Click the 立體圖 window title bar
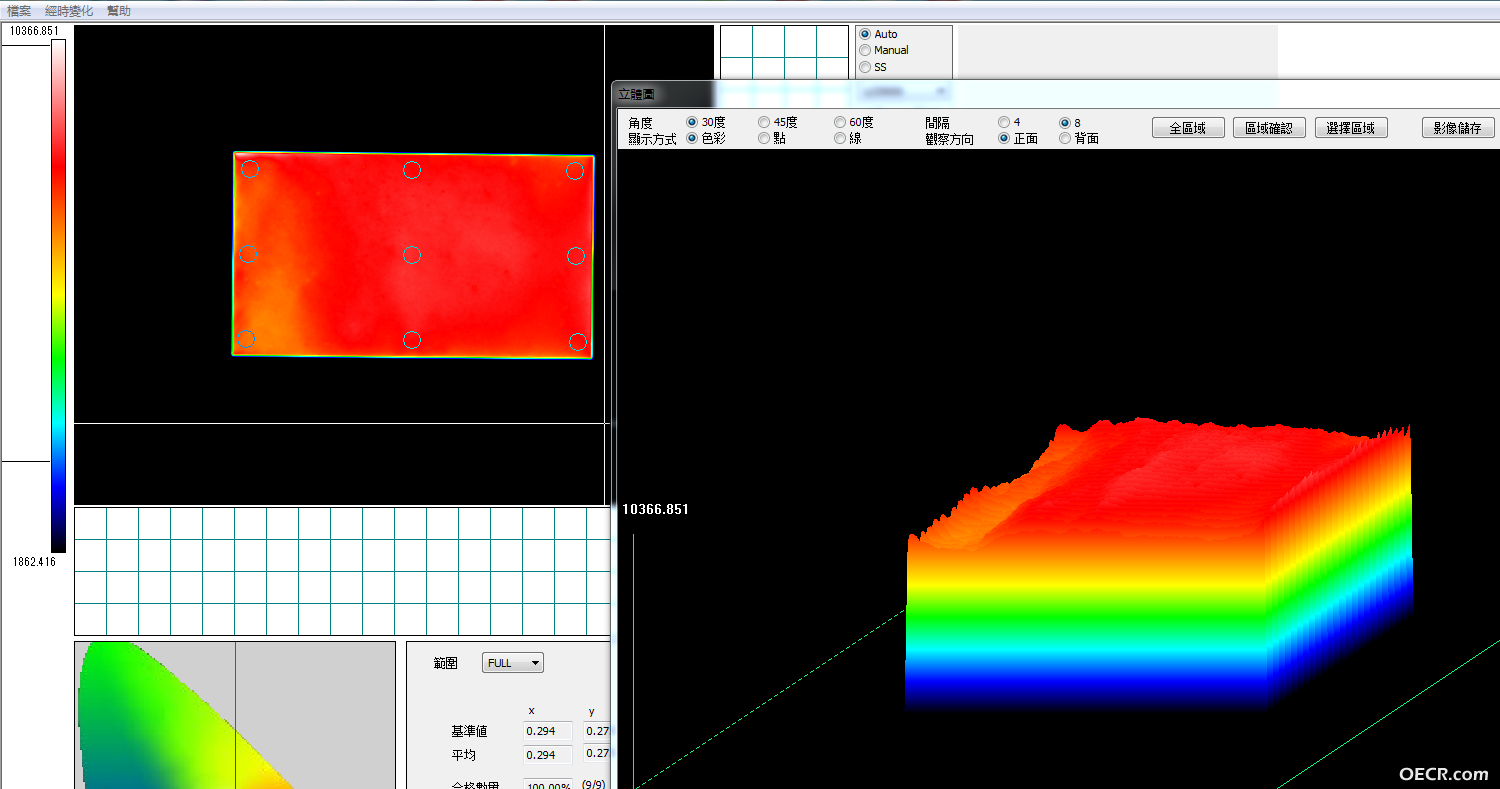1500x789 pixels. [1056, 94]
